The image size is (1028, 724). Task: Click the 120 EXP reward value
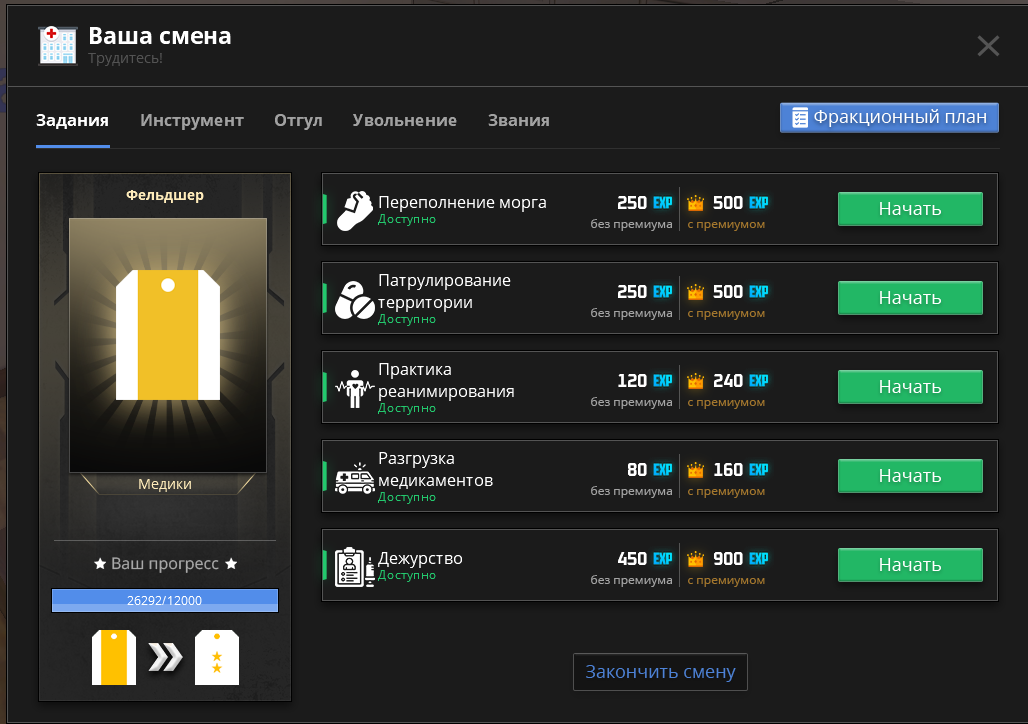tap(644, 381)
